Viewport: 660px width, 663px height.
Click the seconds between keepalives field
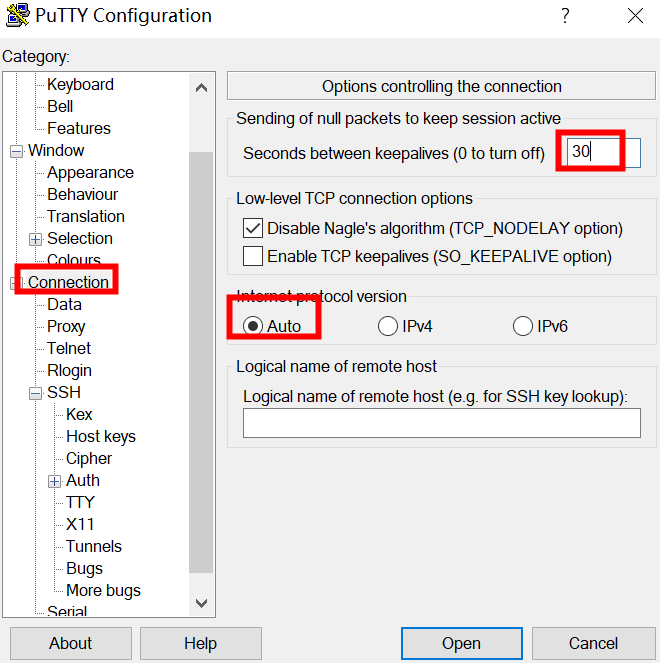pyautogui.click(x=604, y=153)
